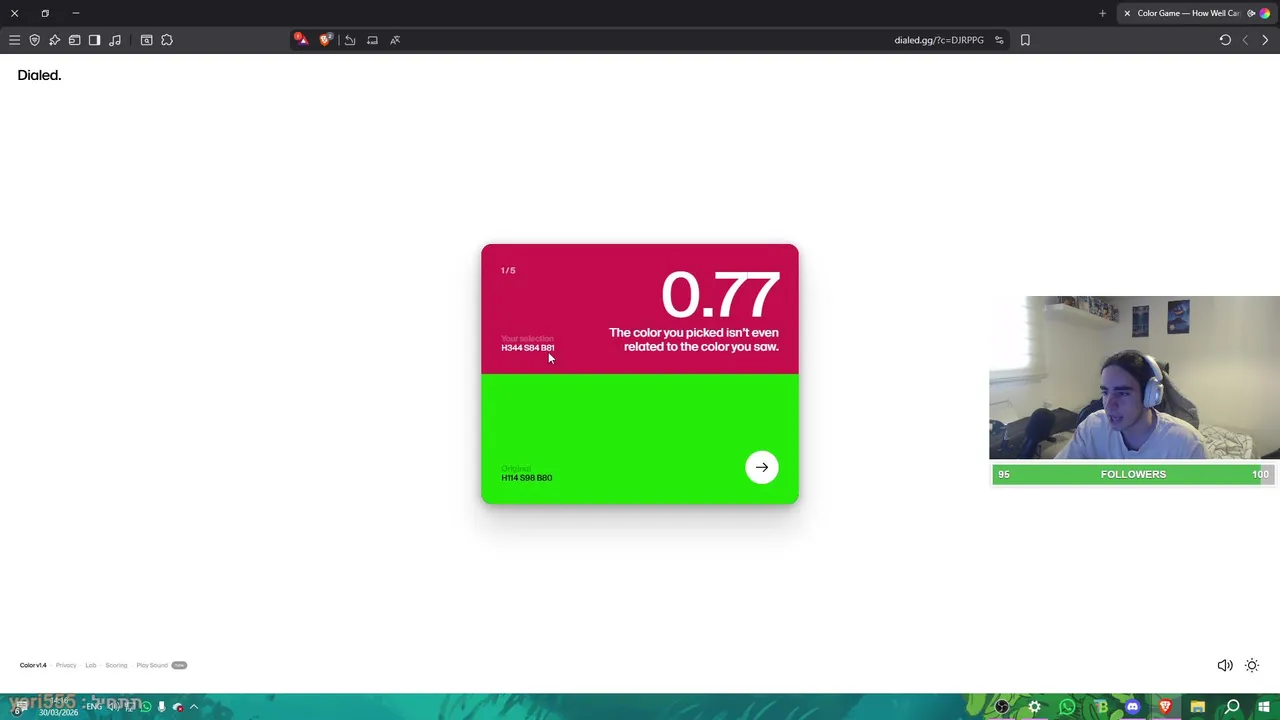Toggle light/dark theme sun icon

click(x=1252, y=665)
